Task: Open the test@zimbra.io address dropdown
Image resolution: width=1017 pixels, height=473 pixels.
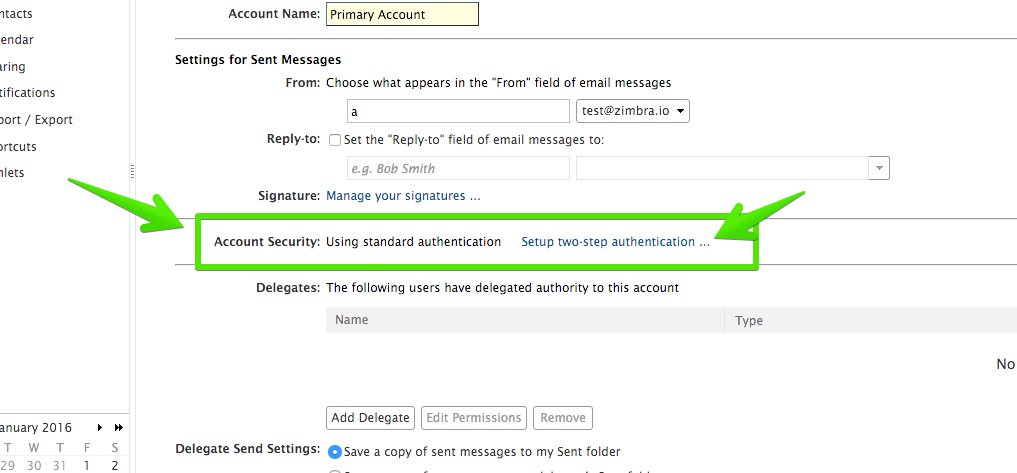Action: [633, 111]
